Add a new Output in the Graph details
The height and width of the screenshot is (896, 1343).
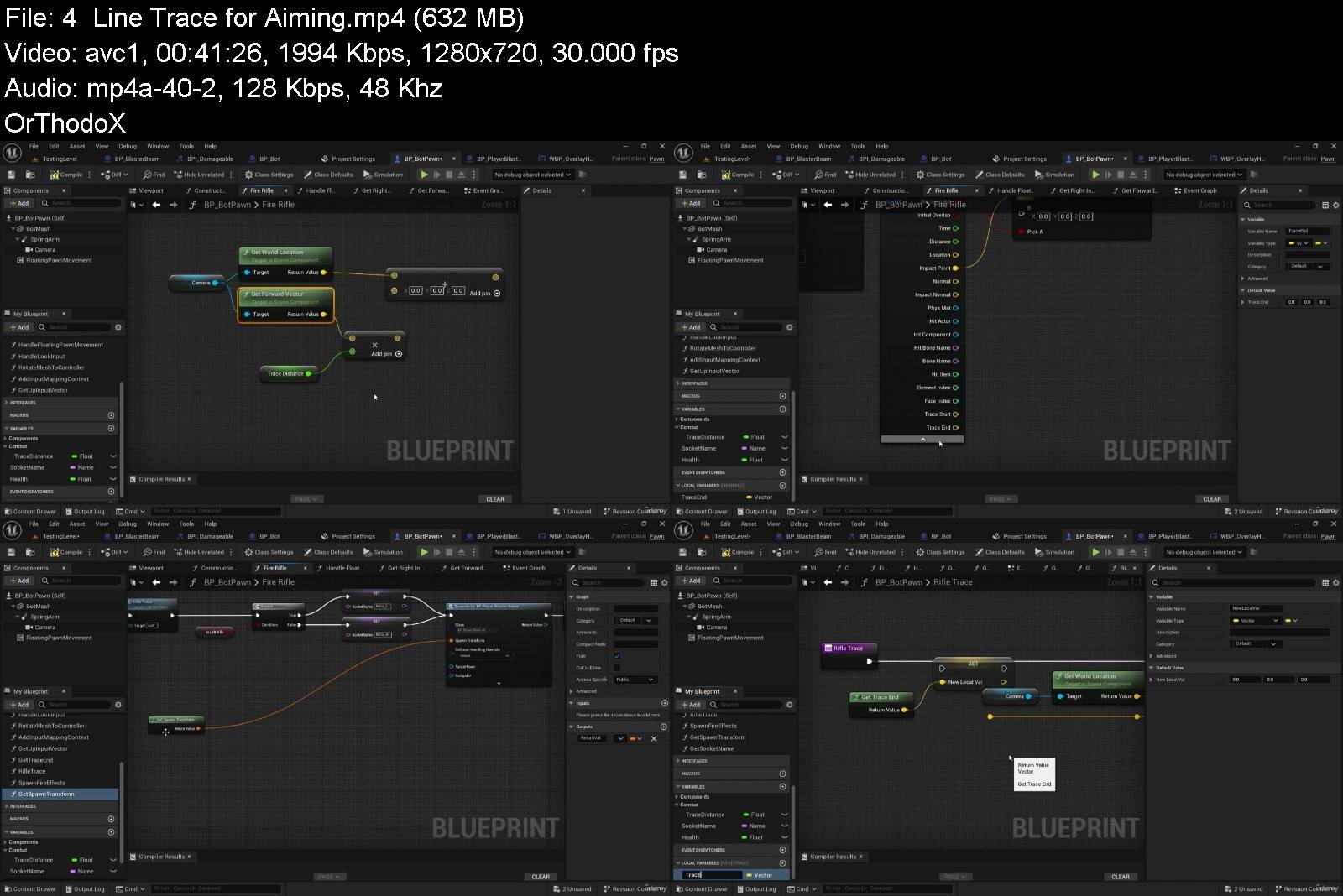click(665, 727)
